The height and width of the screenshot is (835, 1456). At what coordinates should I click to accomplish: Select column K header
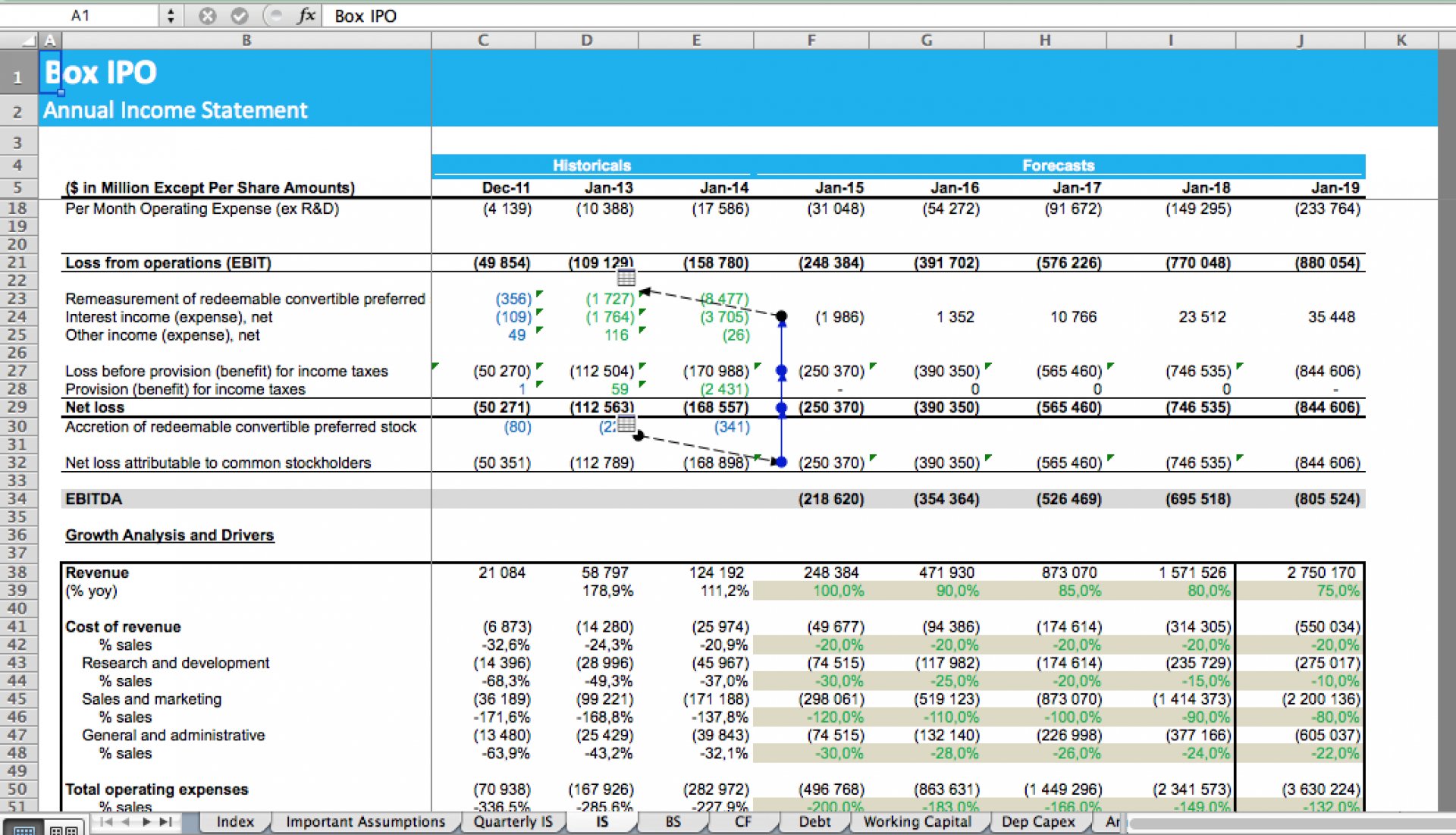pos(1401,40)
